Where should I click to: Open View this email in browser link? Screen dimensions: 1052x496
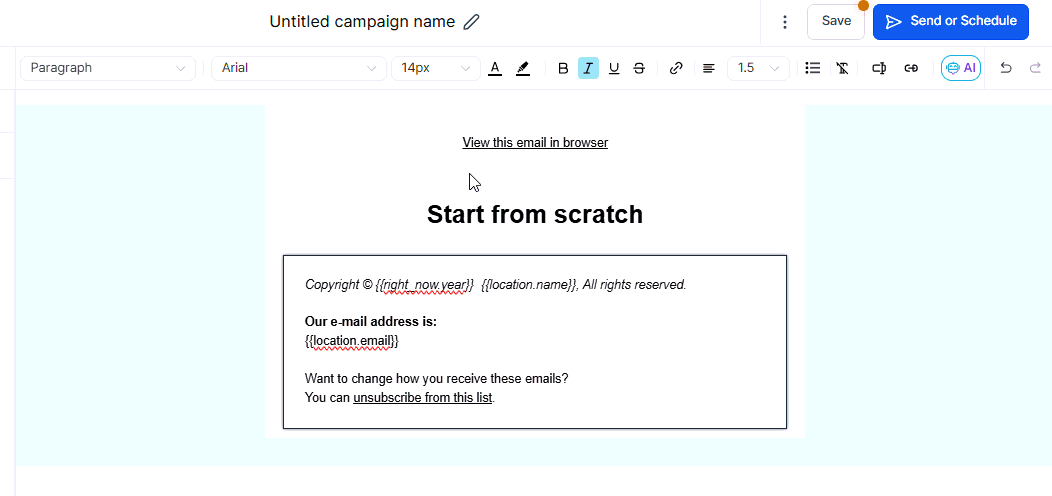[535, 142]
